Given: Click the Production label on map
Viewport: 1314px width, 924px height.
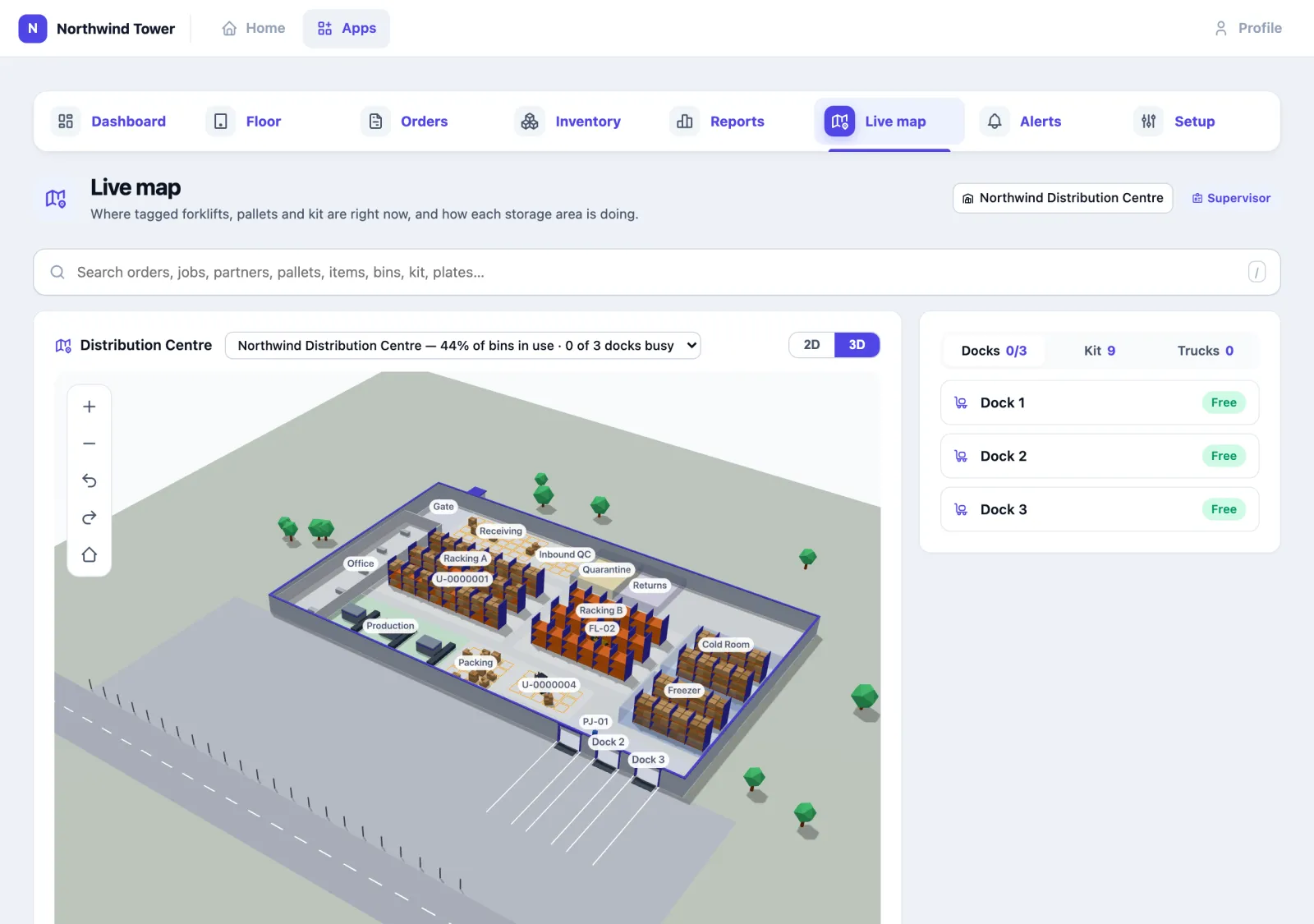Looking at the screenshot, I should [390, 626].
